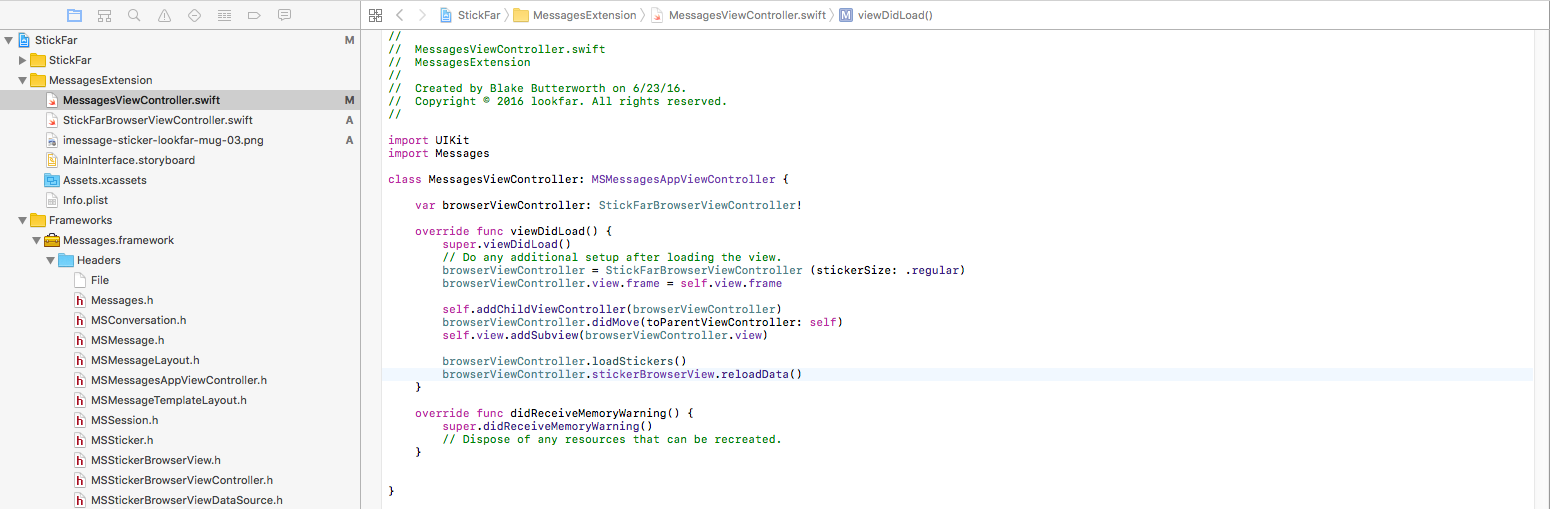Click loadStickers() call in code
This screenshot has width=1550, height=509.
click(x=639, y=361)
